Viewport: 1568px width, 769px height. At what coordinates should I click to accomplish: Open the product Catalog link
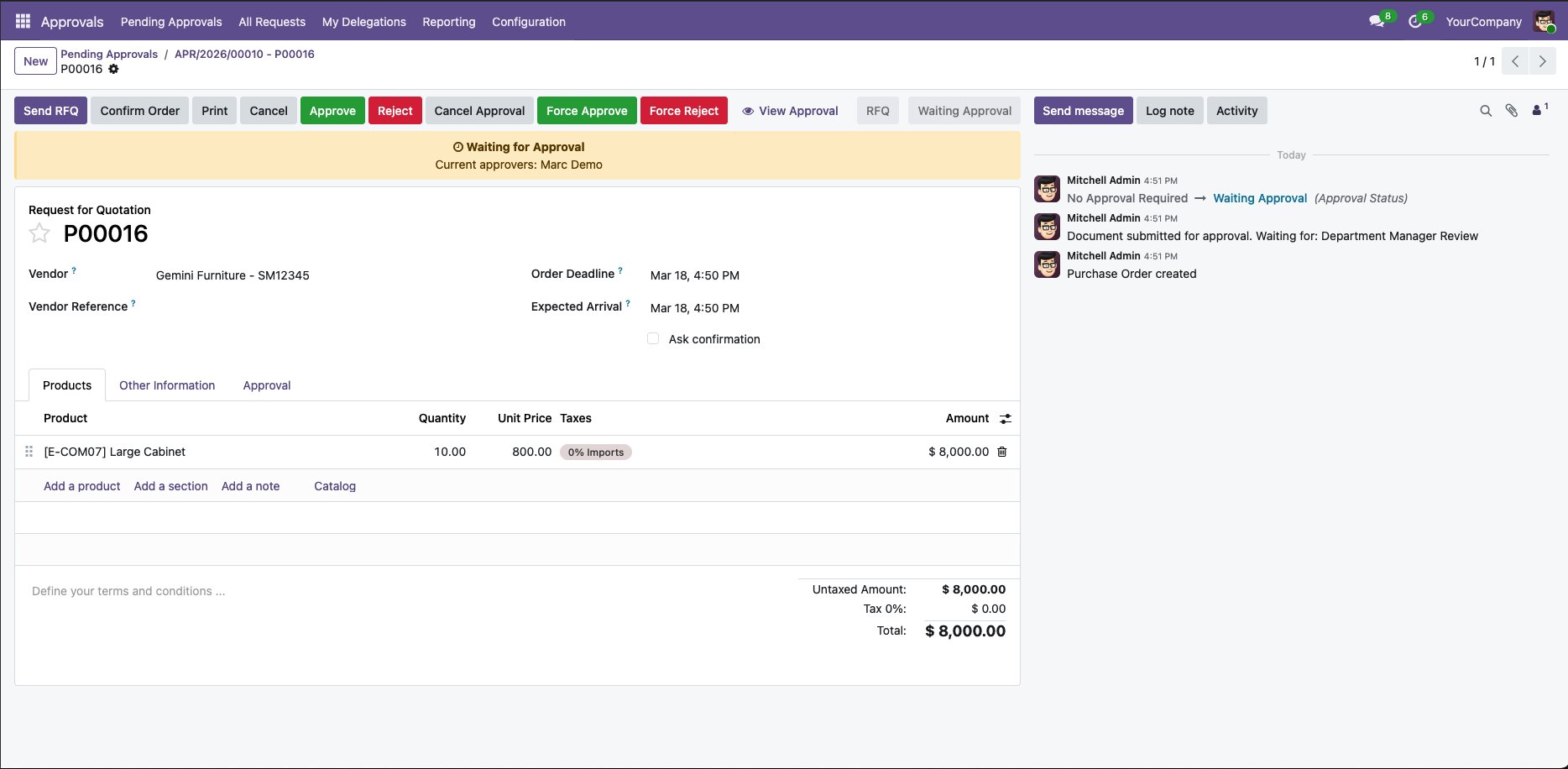(x=334, y=485)
